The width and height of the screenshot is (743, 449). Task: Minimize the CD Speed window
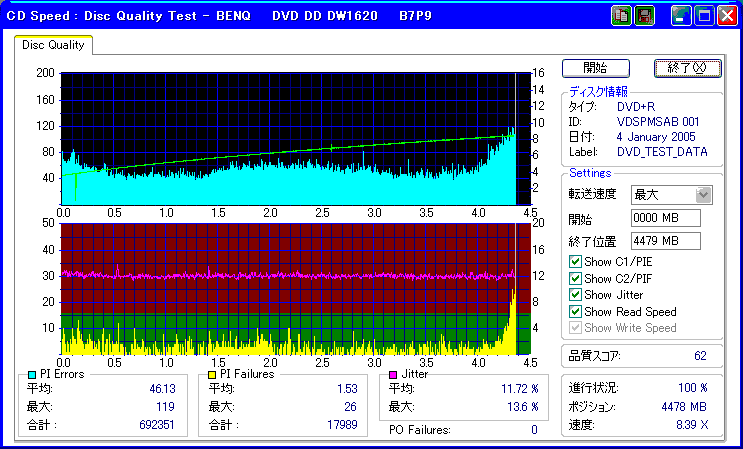click(681, 16)
